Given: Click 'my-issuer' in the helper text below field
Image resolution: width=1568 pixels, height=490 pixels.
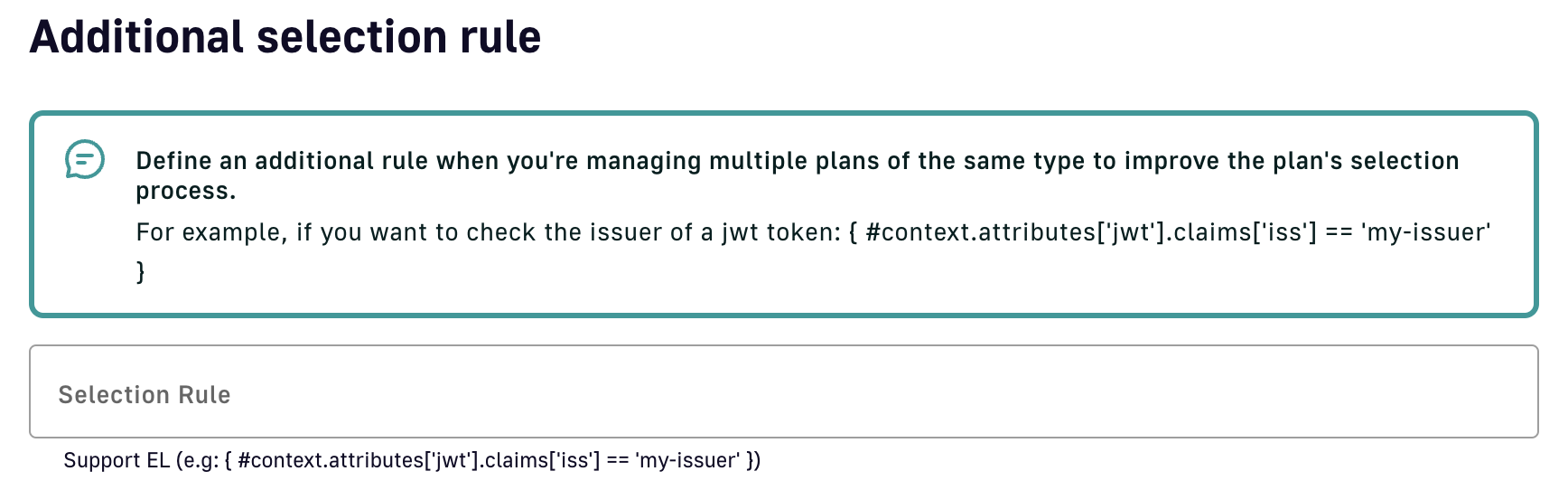Looking at the screenshot, I should tap(687, 460).
